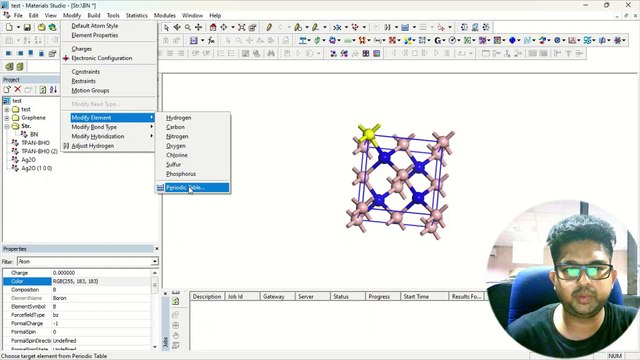This screenshot has height=360, width=640.
Task: Click the binoculars Find icon
Action: click(x=271, y=53)
